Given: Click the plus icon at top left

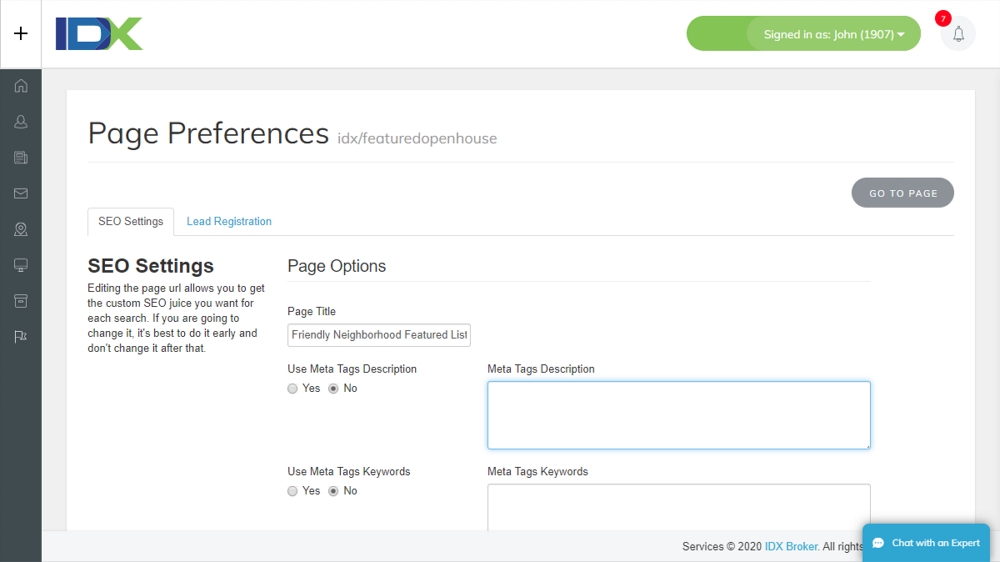Looking at the screenshot, I should [20, 33].
